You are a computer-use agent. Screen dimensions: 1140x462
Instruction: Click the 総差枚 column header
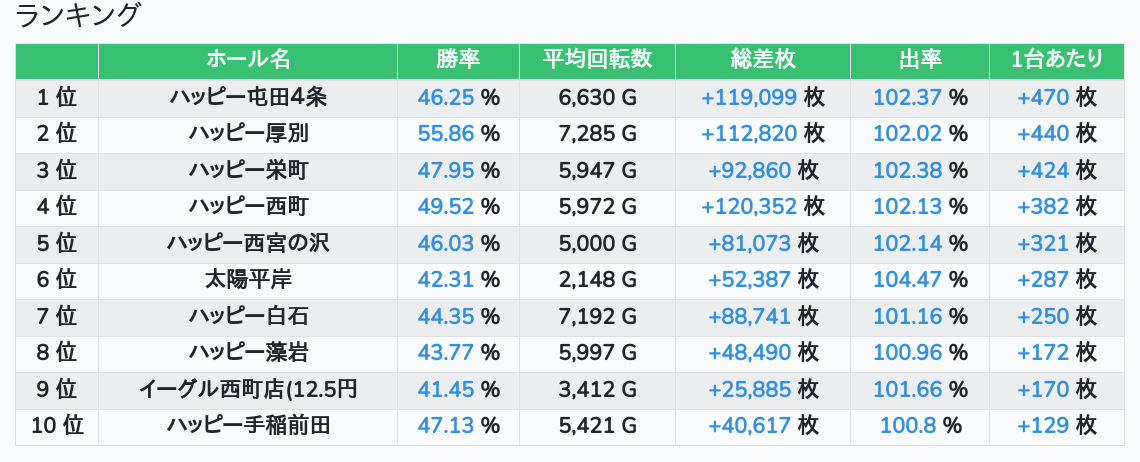click(763, 60)
